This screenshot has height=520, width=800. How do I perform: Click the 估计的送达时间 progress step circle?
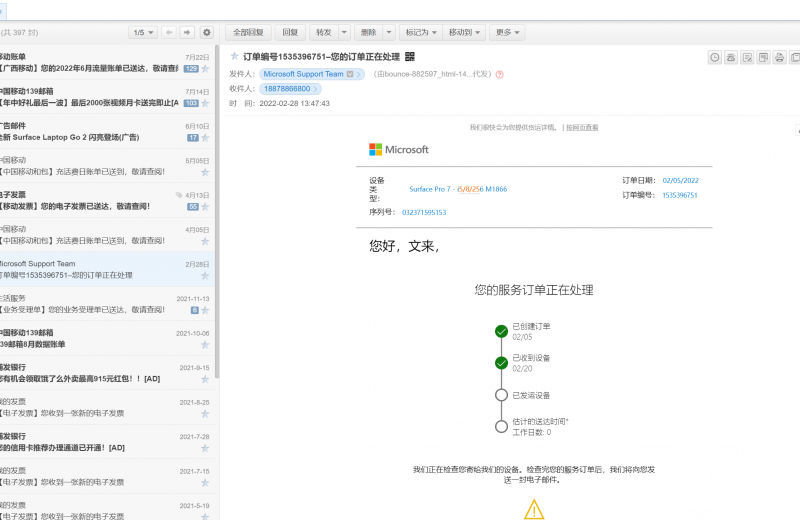coord(502,426)
